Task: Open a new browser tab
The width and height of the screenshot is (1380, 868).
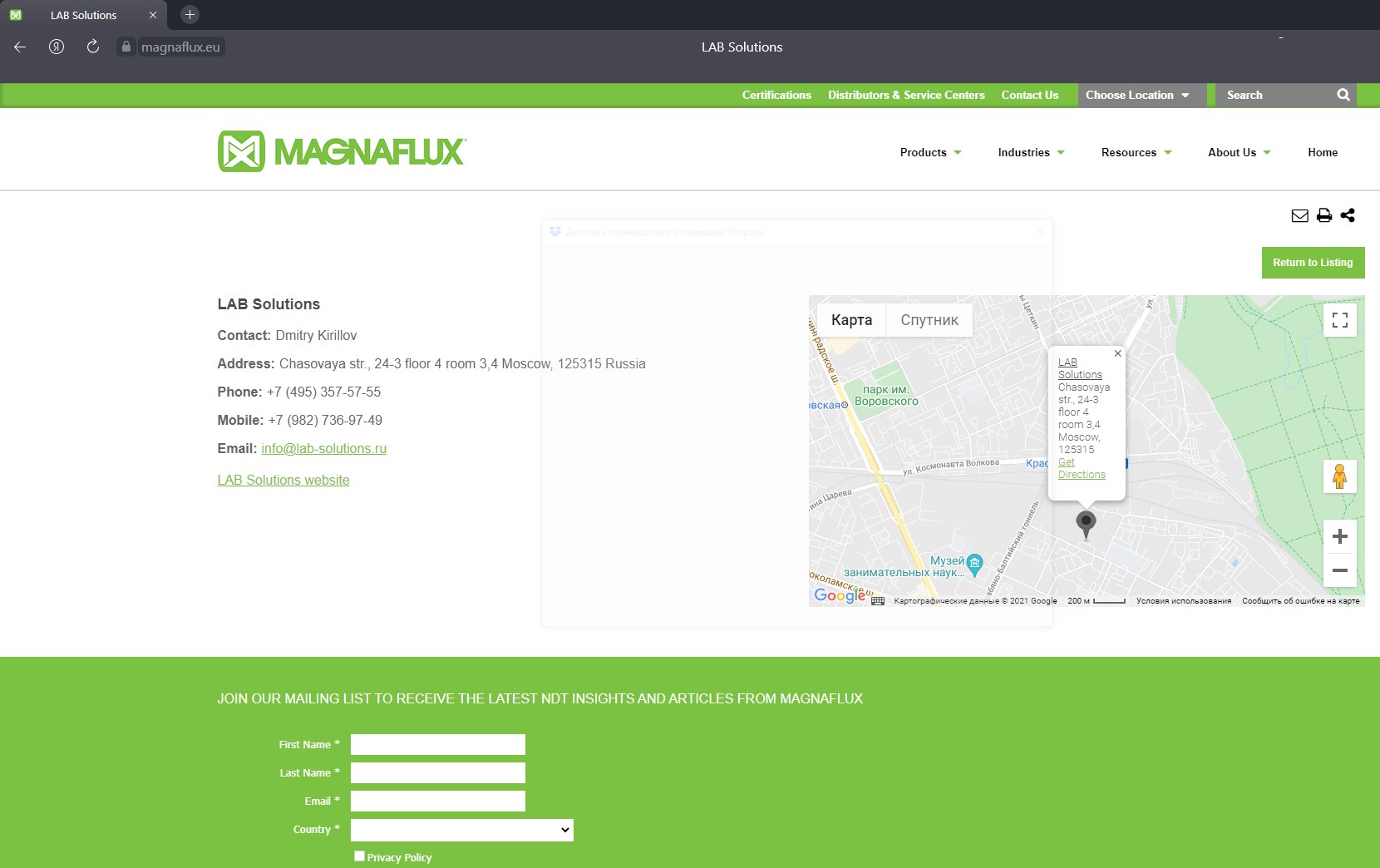Action: (190, 14)
